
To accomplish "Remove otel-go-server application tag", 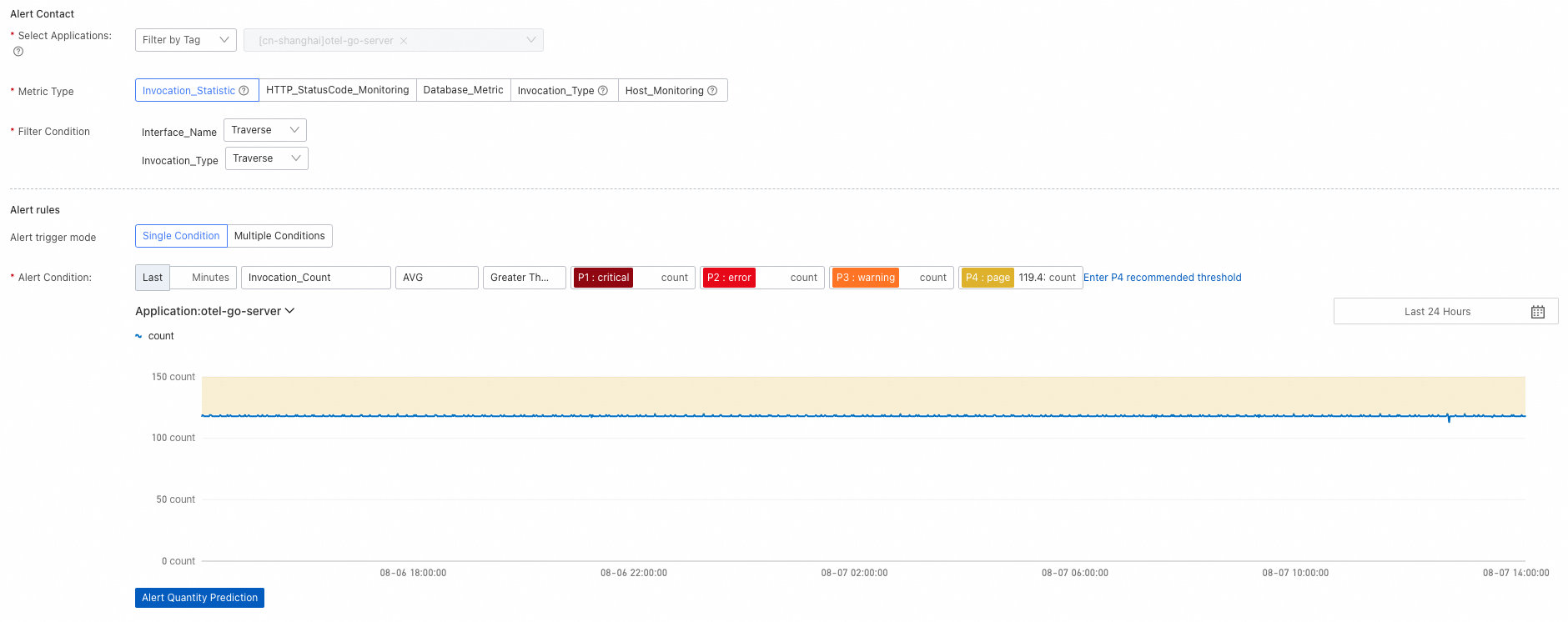I will [404, 41].
